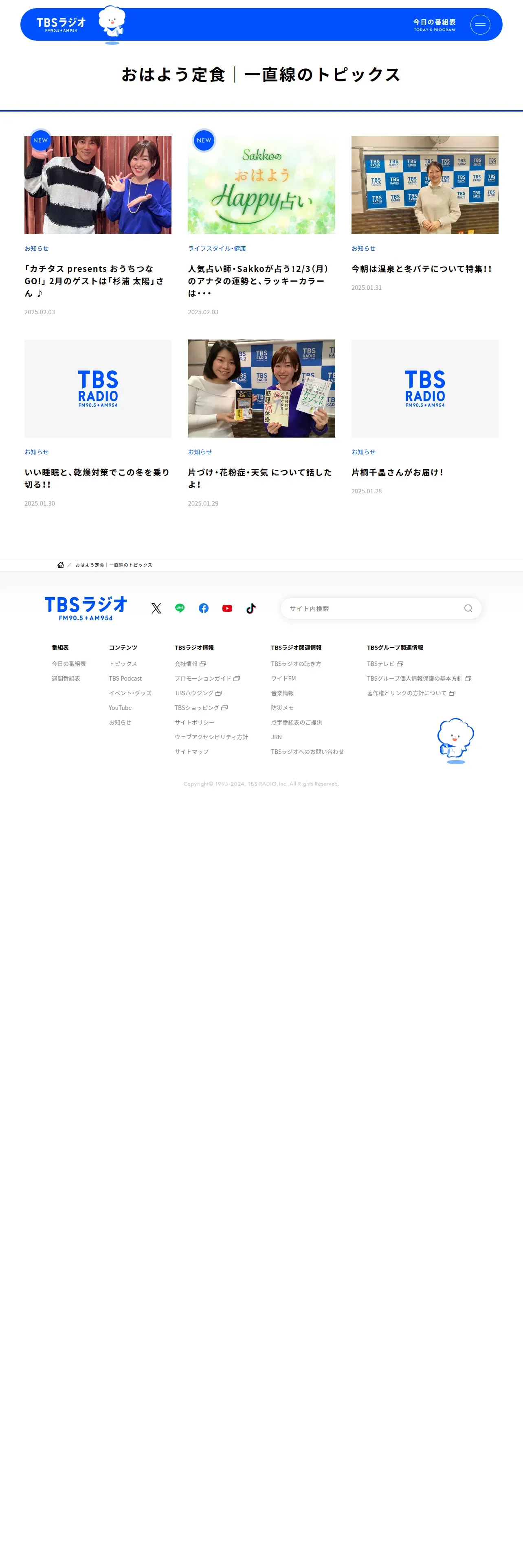Image resolution: width=523 pixels, height=1568 pixels.
Task: Click the ライフスタイル・健康 category tag
Action: (x=217, y=248)
